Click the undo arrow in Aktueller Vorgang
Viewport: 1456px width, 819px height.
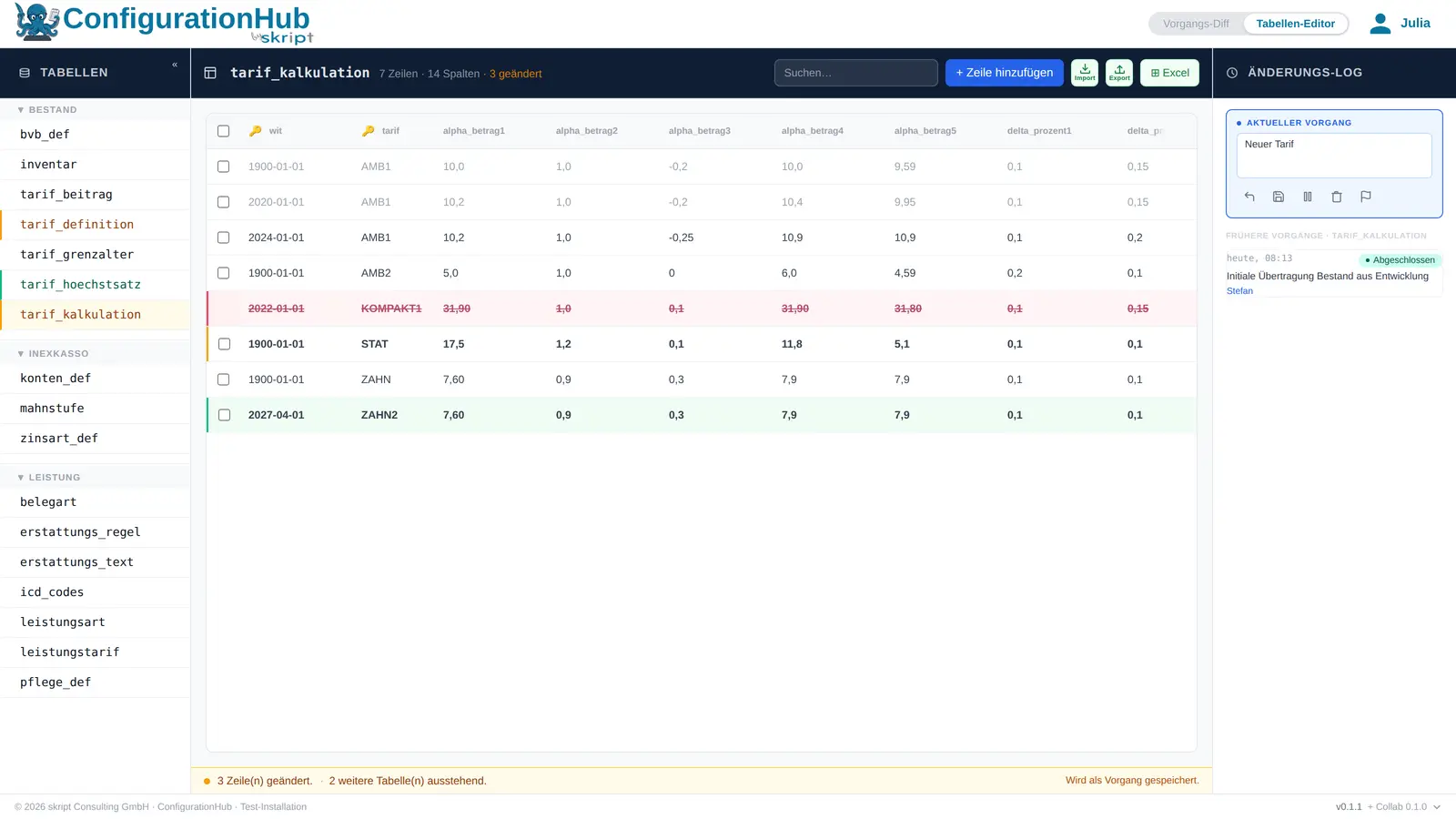1249,197
